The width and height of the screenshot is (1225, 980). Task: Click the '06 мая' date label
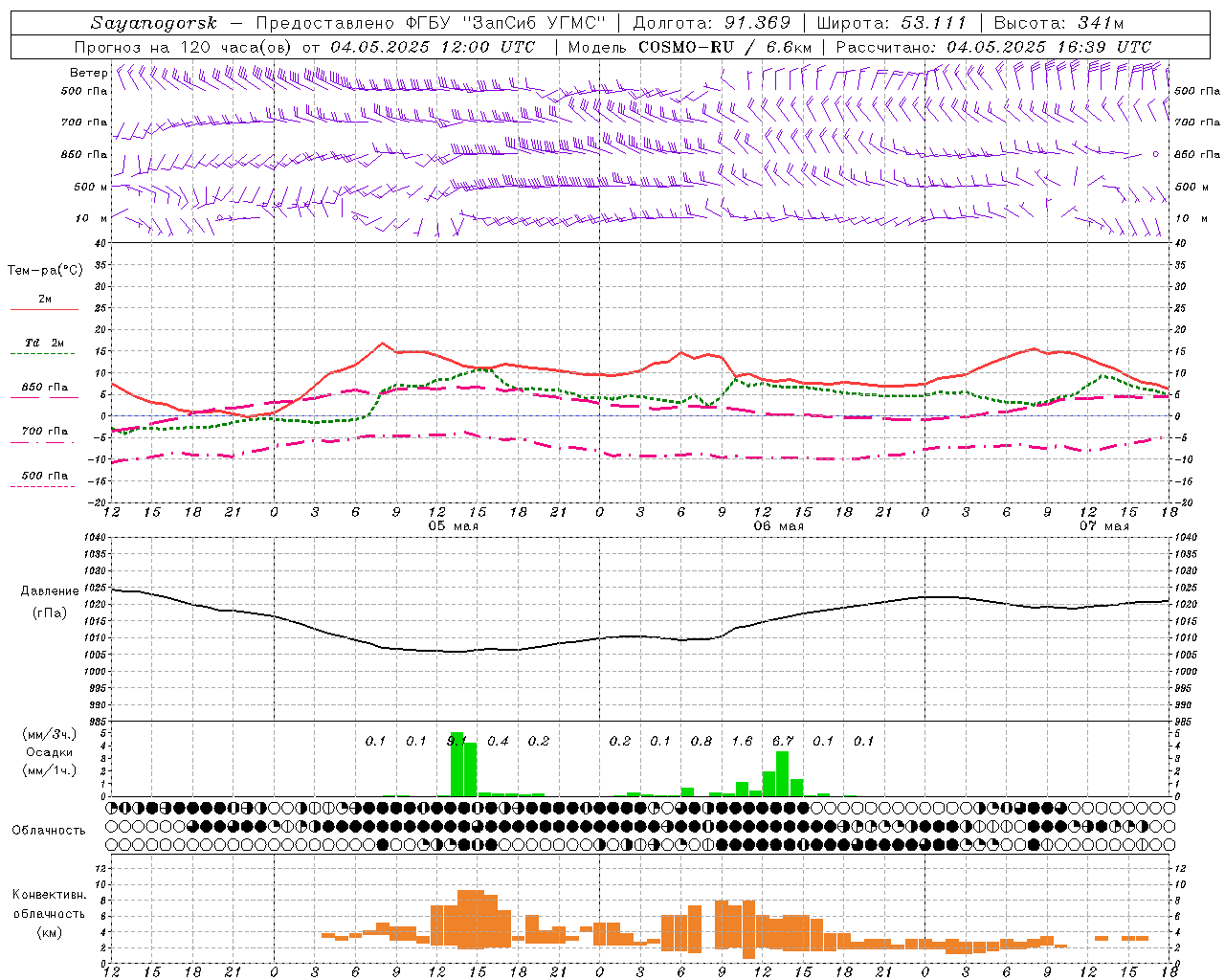click(778, 526)
